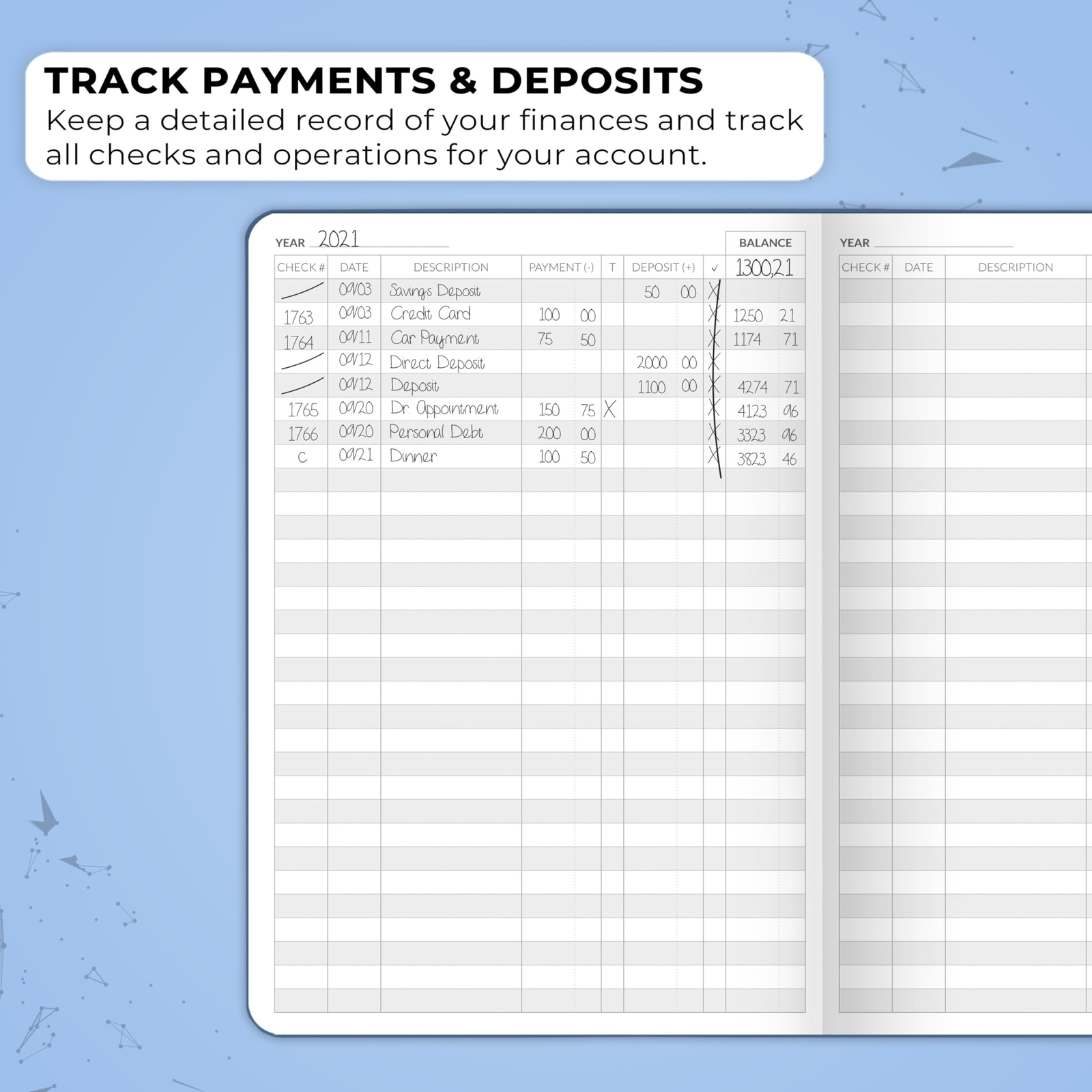Click the checkmark column header

pyautogui.click(x=715, y=268)
